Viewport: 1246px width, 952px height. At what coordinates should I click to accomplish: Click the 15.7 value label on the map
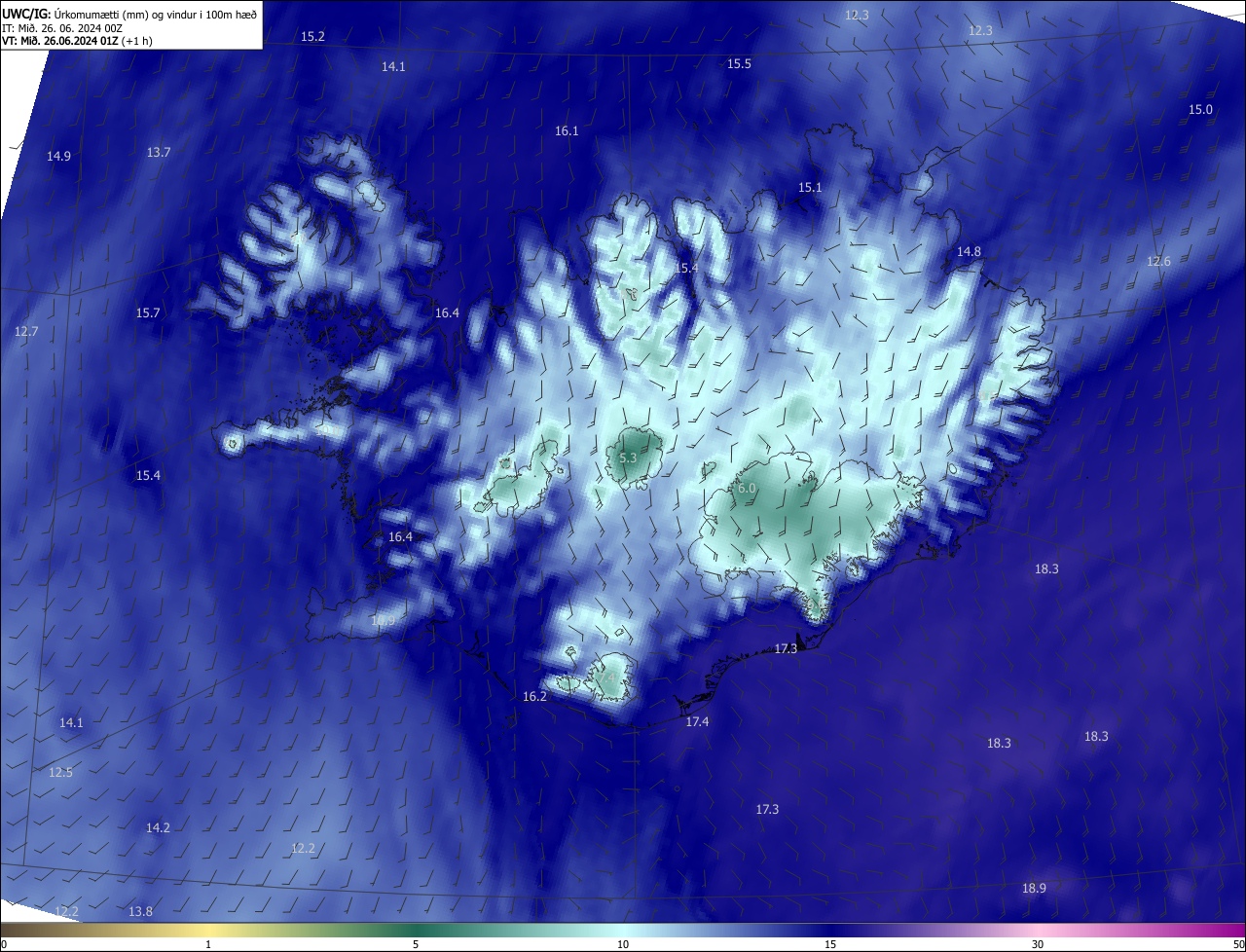point(148,312)
